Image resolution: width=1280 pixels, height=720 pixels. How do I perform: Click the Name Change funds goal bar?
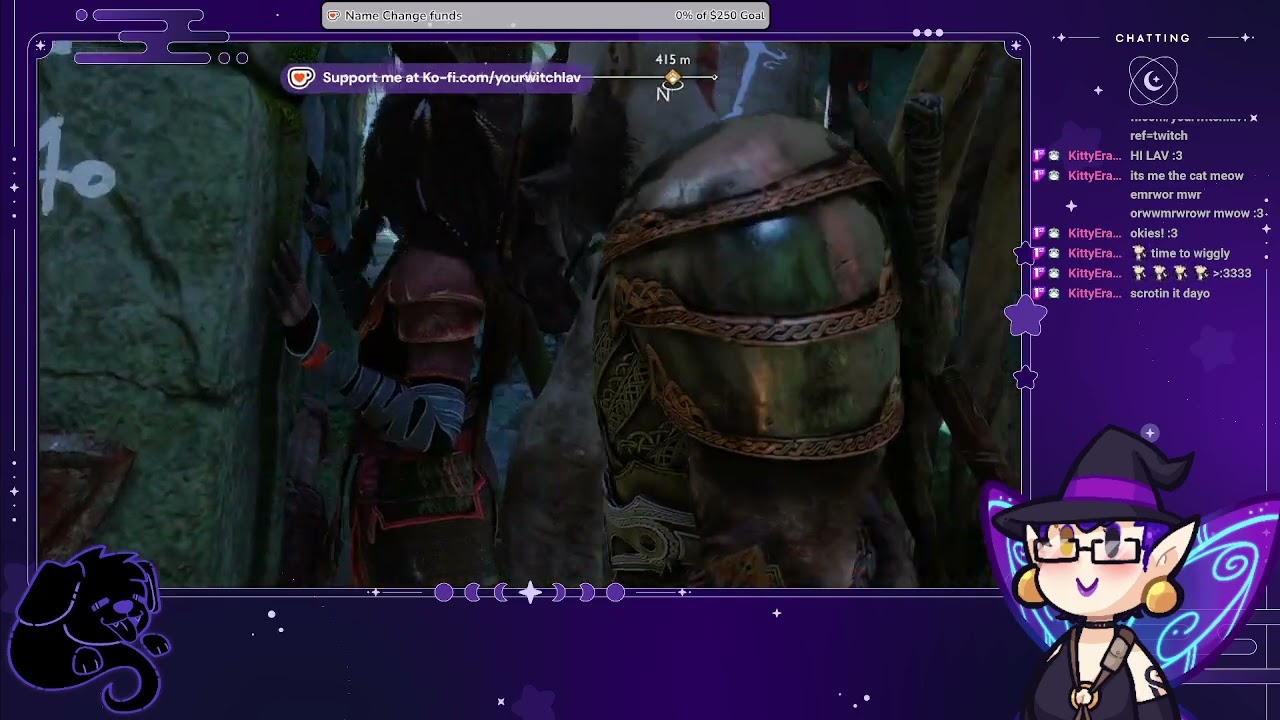pos(546,16)
